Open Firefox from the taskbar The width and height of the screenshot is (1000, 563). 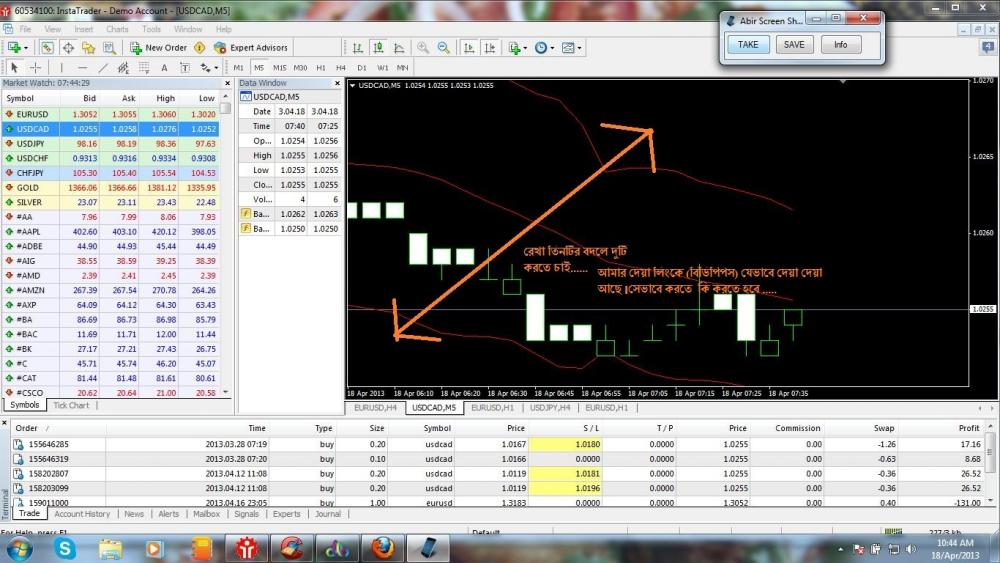pos(383,548)
